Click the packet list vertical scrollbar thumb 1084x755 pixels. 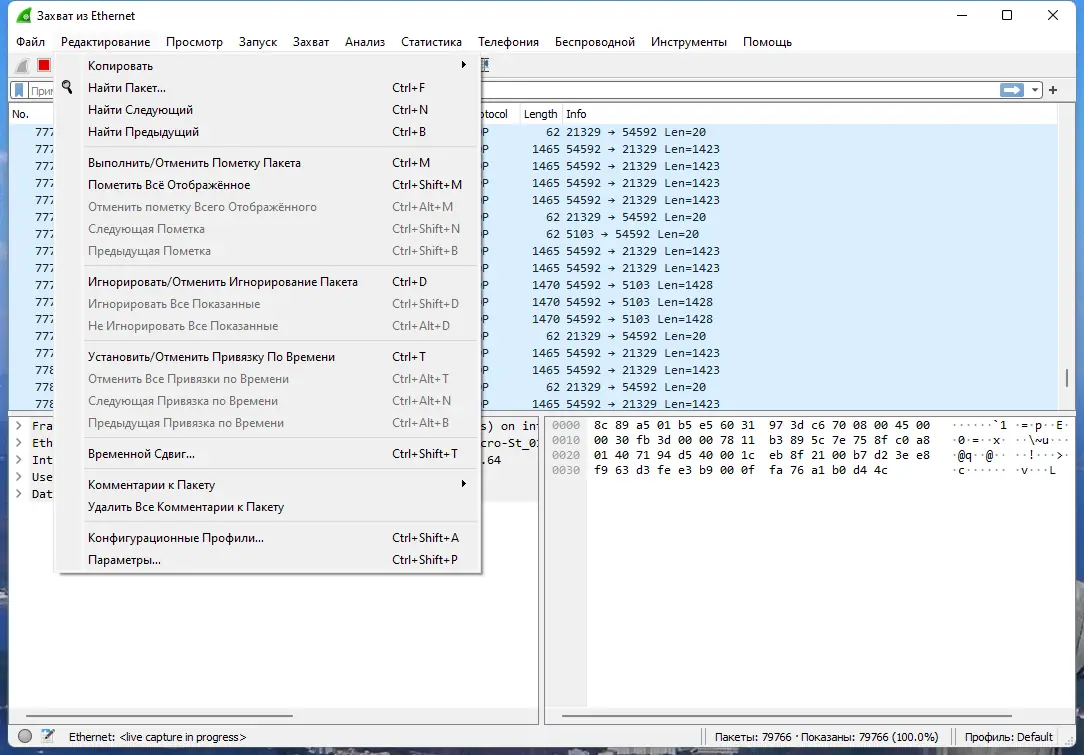1067,378
